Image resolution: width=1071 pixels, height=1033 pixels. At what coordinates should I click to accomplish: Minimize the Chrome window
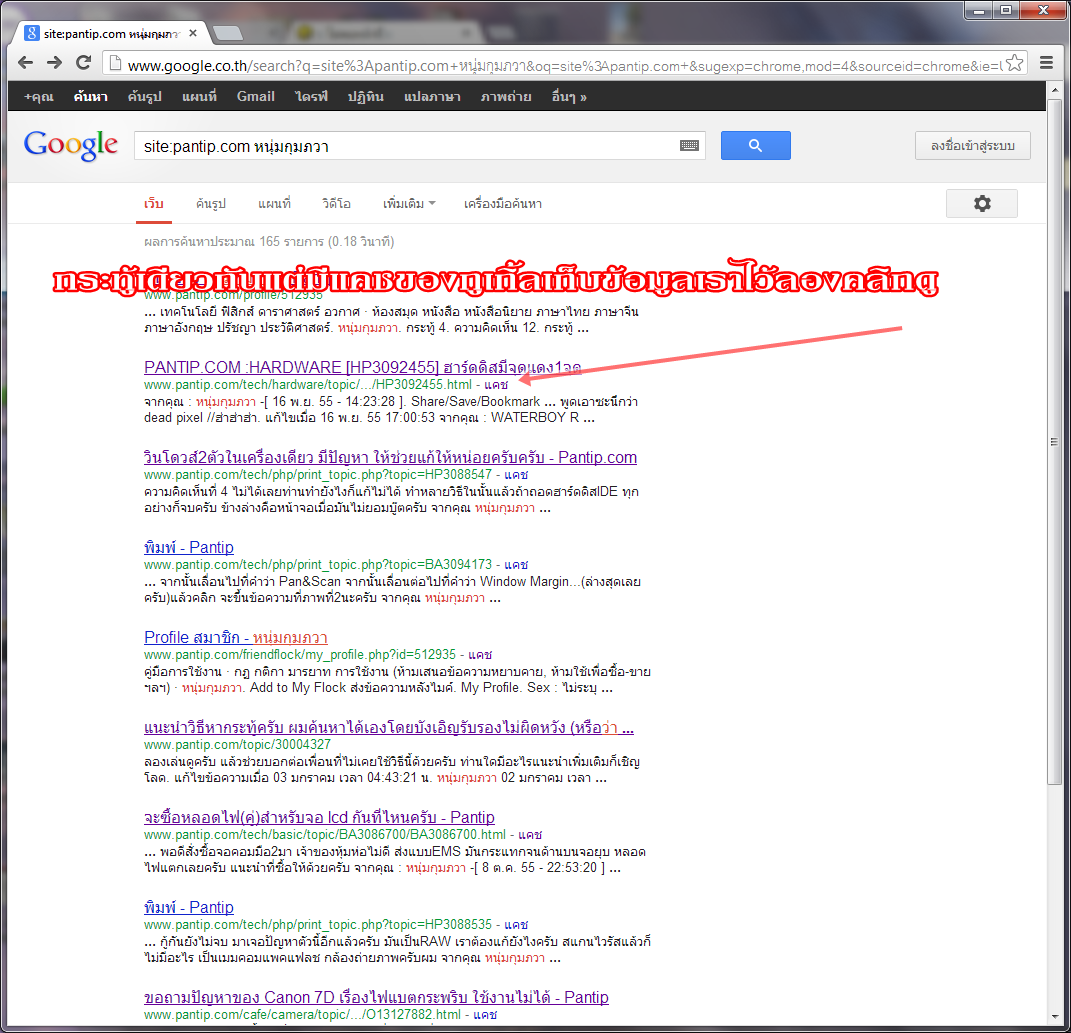[x=979, y=10]
